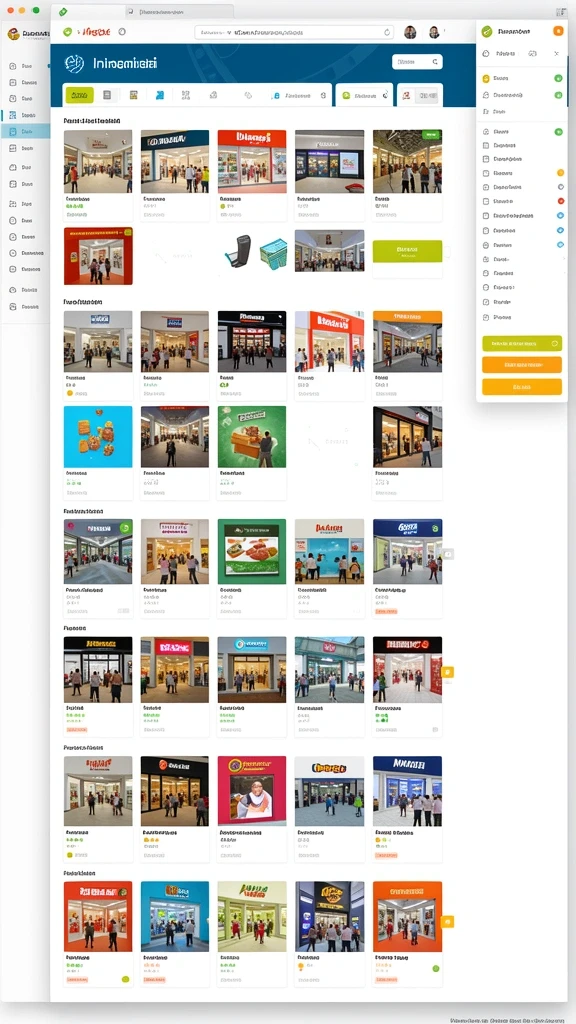The height and width of the screenshot is (1024, 576).
Task: Open the first user avatar beside the address bar
Action: pos(410,32)
